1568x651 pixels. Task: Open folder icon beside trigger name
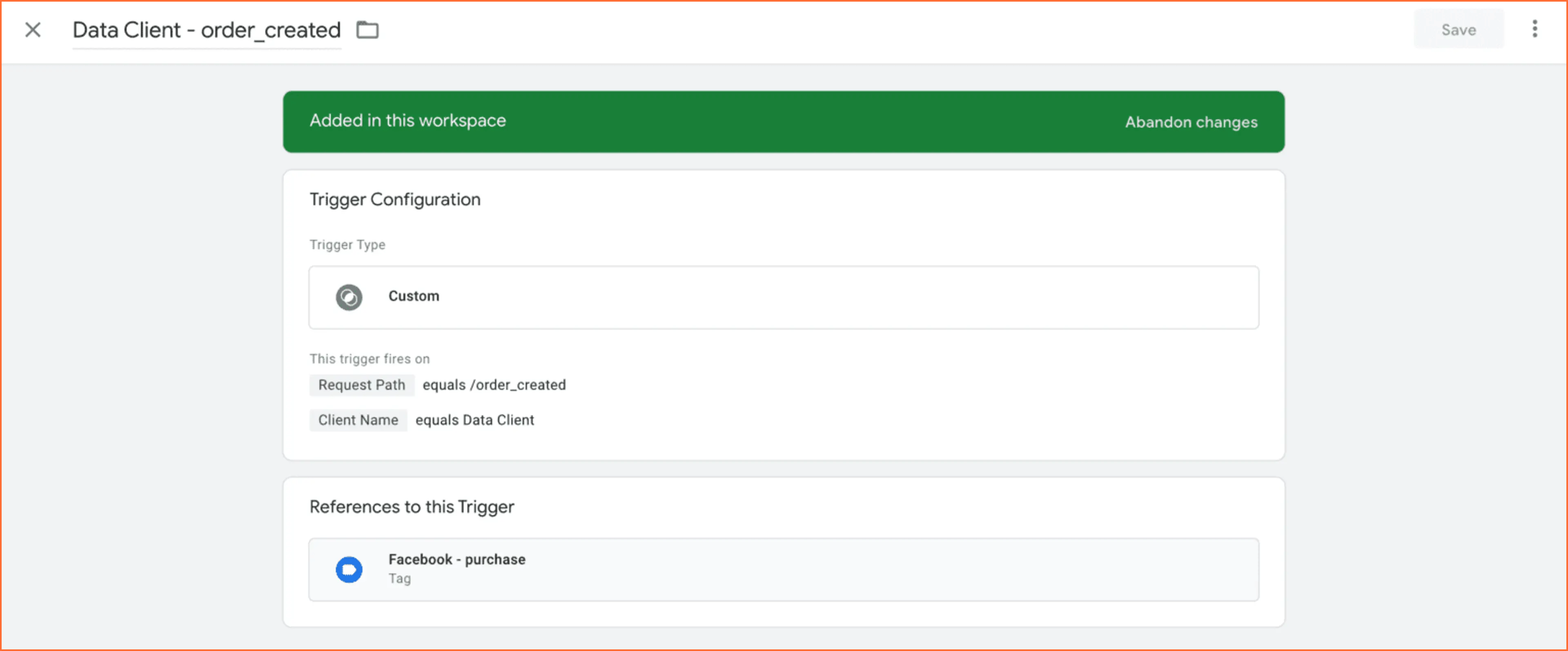[367, 29]
